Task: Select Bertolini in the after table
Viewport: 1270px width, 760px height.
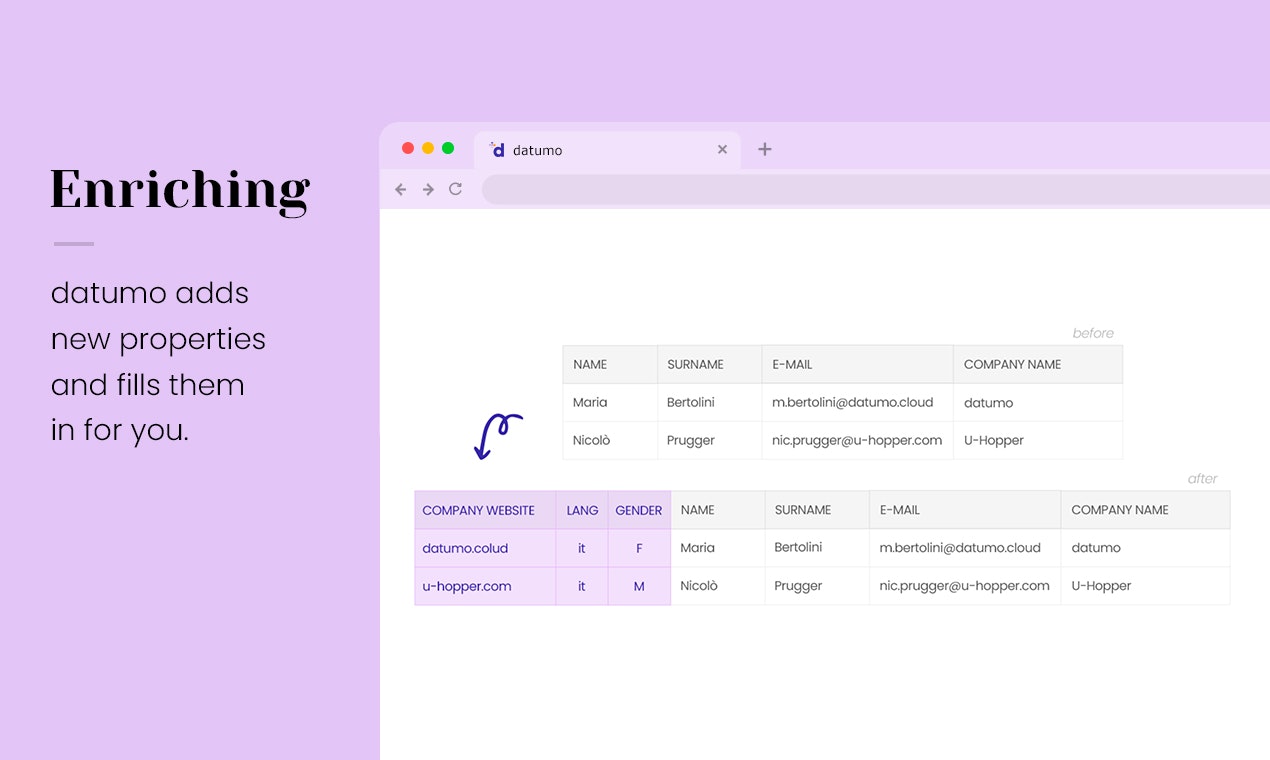Action: pos(817,548)
